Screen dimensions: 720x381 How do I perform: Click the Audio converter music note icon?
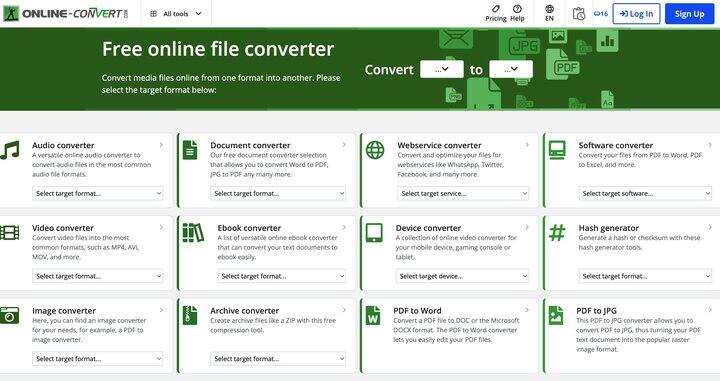coord(10,150)
